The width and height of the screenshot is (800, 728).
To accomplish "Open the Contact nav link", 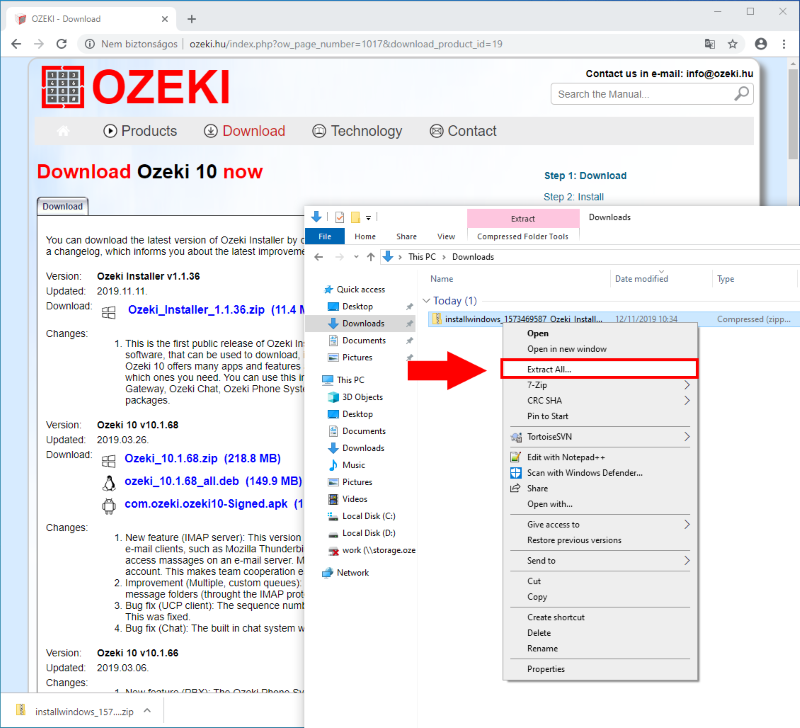I will (463, 131).
